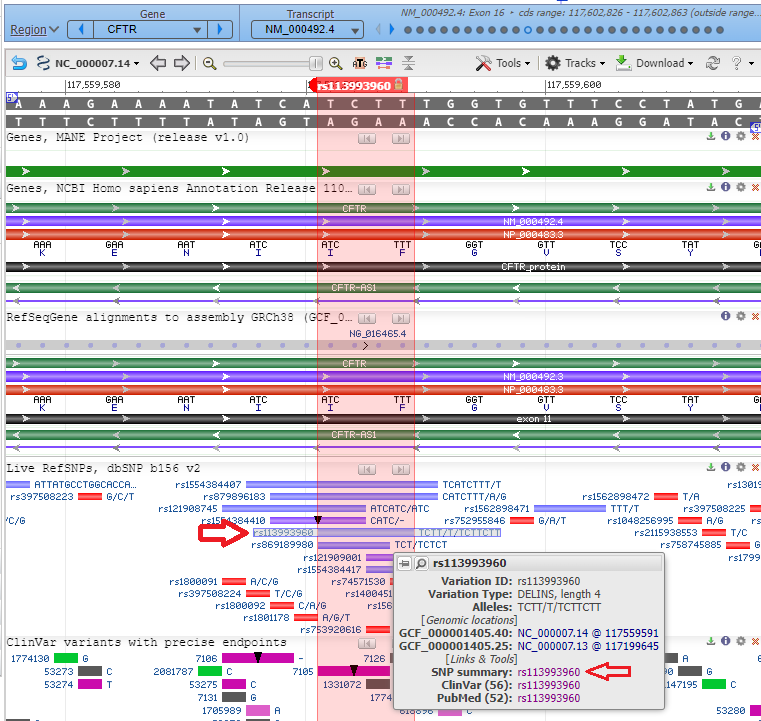Download the ClinVar variants track
Screen dimensions: 761x721
click(711, 641)
